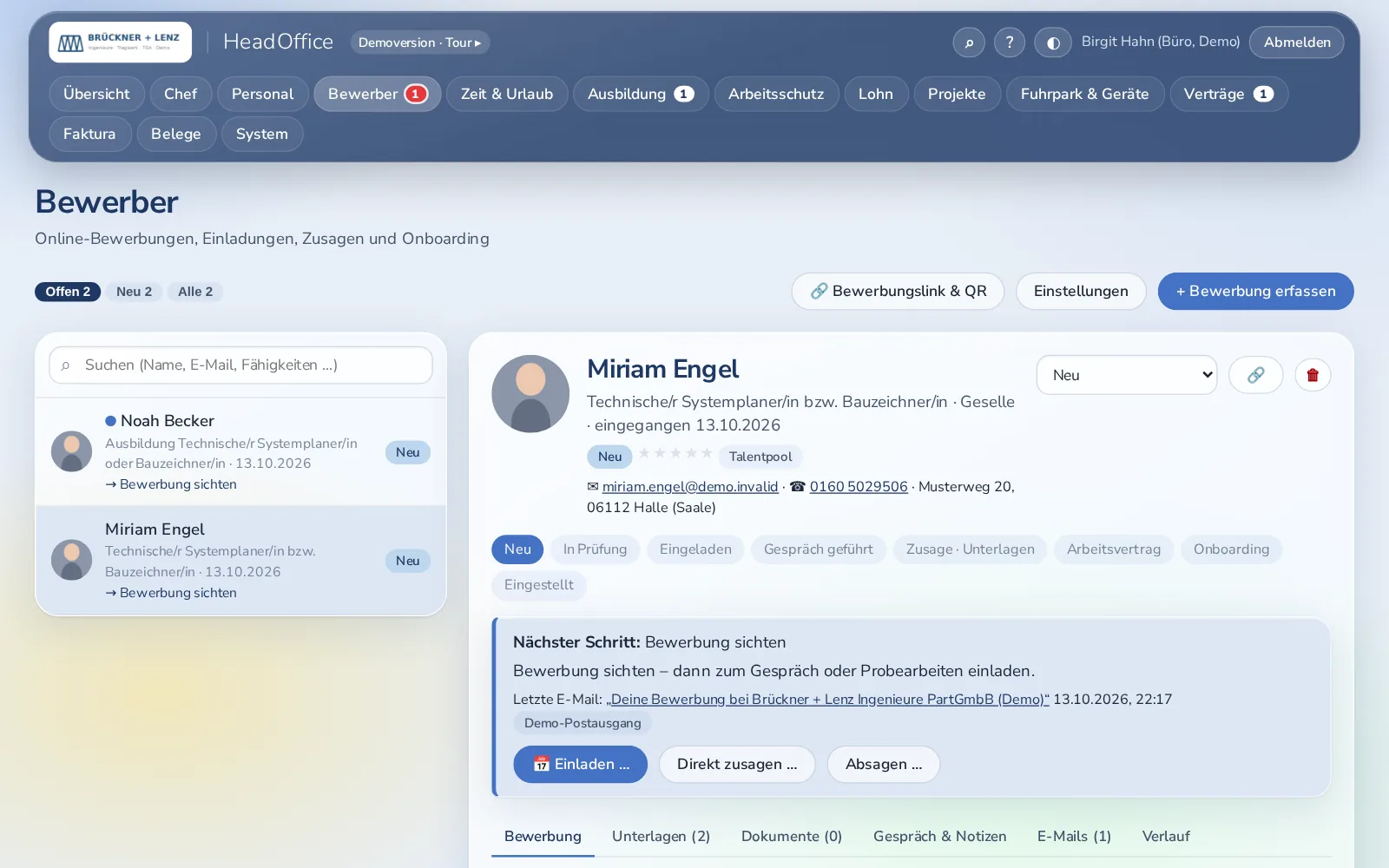Set star rating next to Neu badge
This screenshot has width=1389, height=868.
click(x=675, y=453)
